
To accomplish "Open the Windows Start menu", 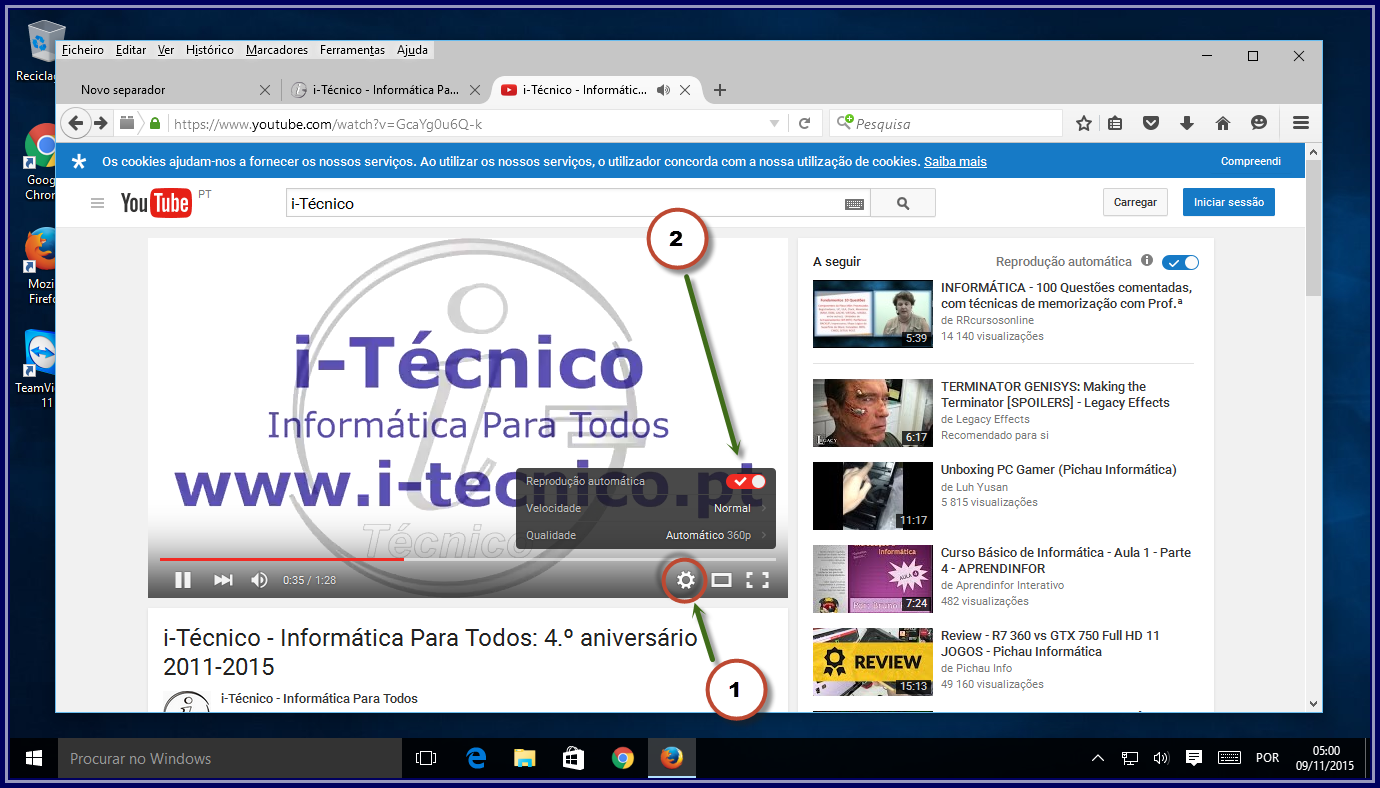I will [33, 758].
